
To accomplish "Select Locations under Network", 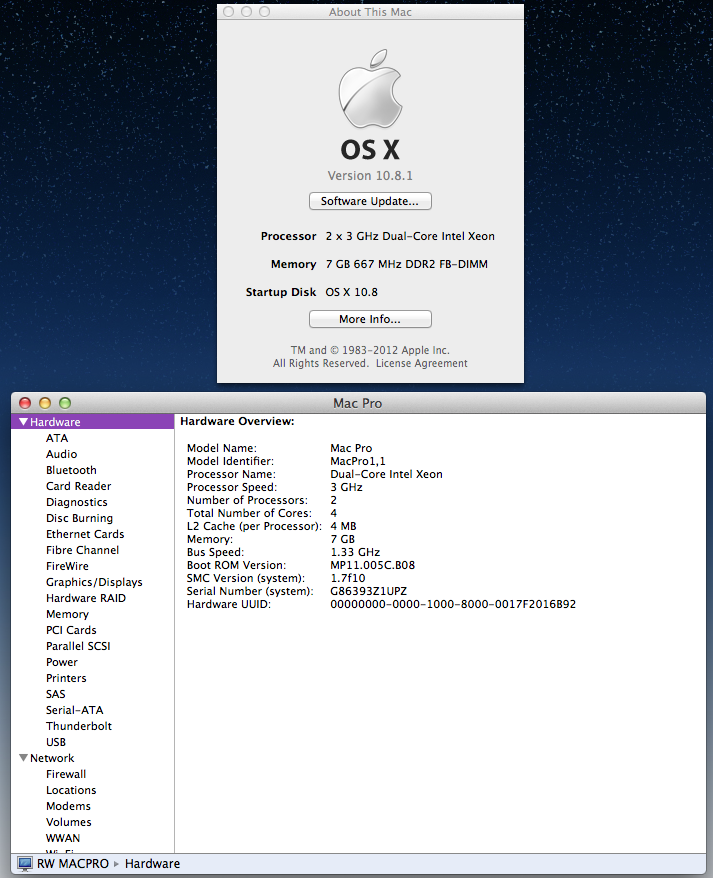I will point(71,790).
